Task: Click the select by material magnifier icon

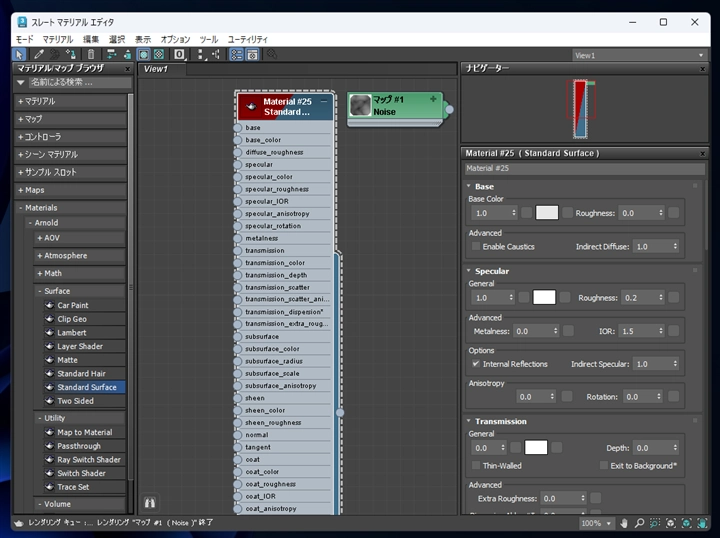Action: pos(272,55)
